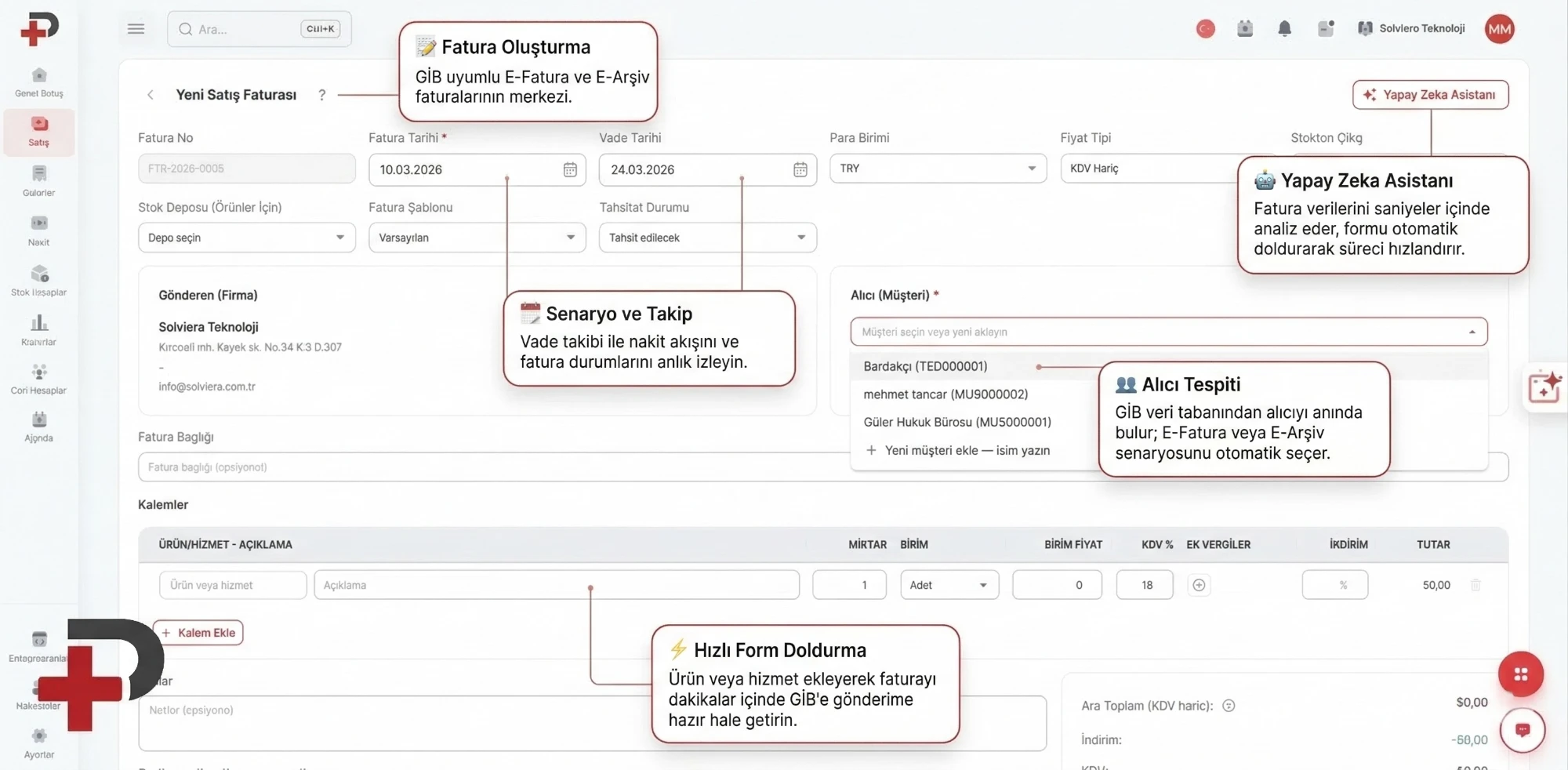Click the Yapay Zeka Asistanı button
The height and width of the screenshot is (770, 1568).
click(x=1430, y=95)
